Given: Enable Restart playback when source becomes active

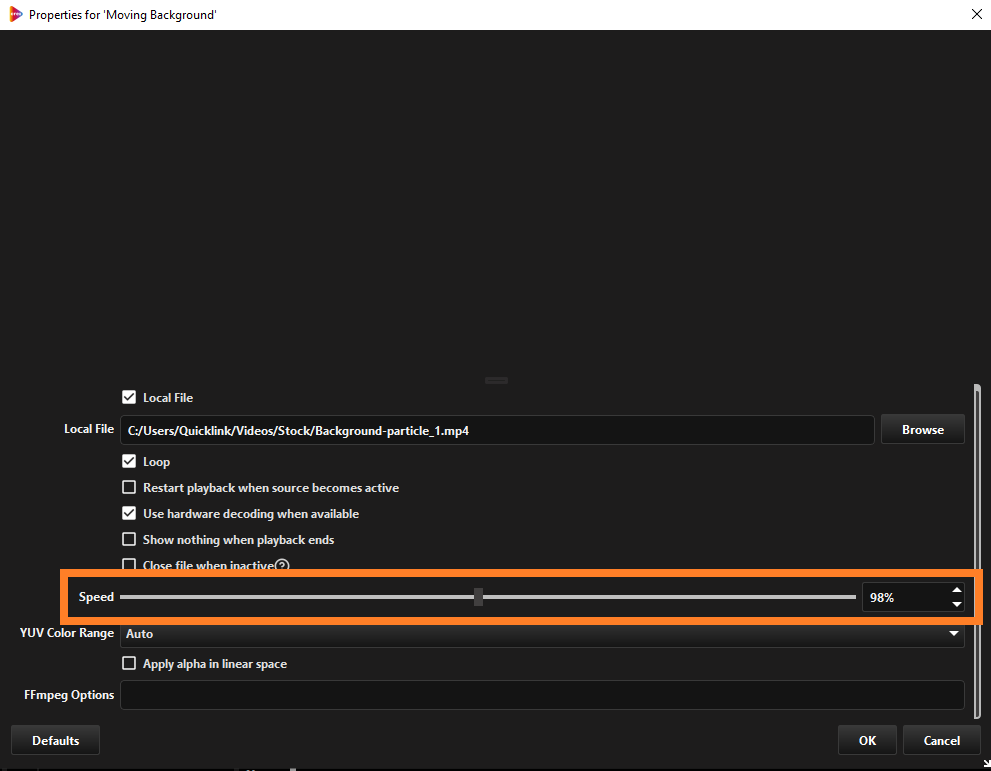Looking at the screenshot, I should [129, 487].
